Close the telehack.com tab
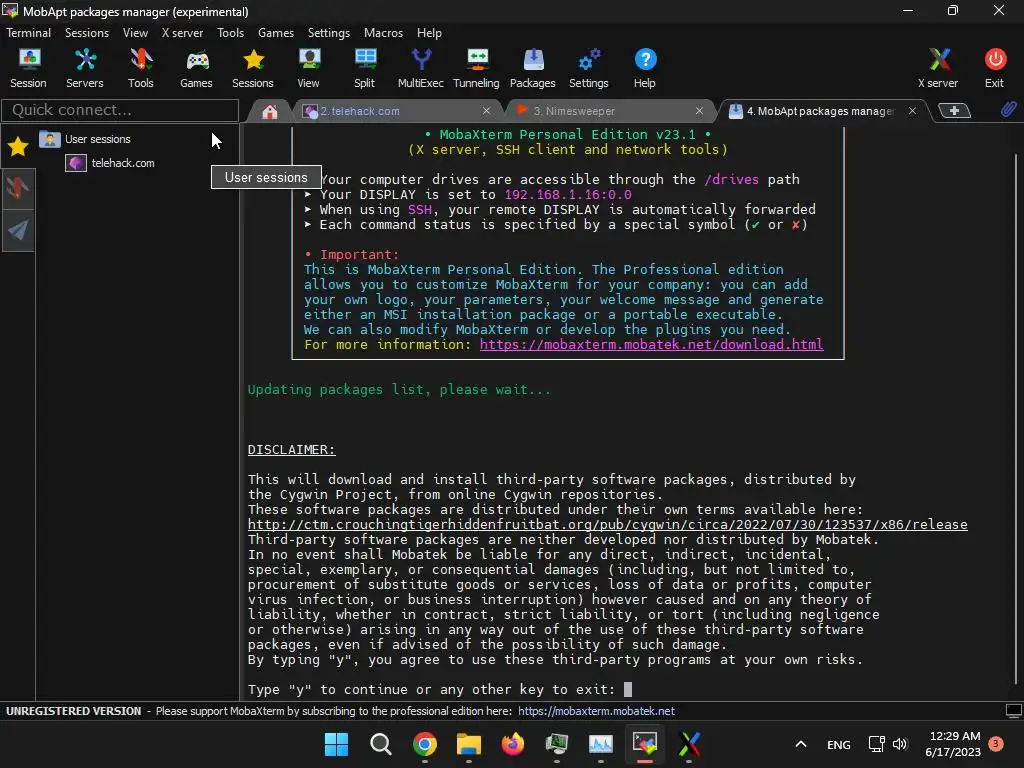Viewport: 1024px width, 768px height. [487, 111]
